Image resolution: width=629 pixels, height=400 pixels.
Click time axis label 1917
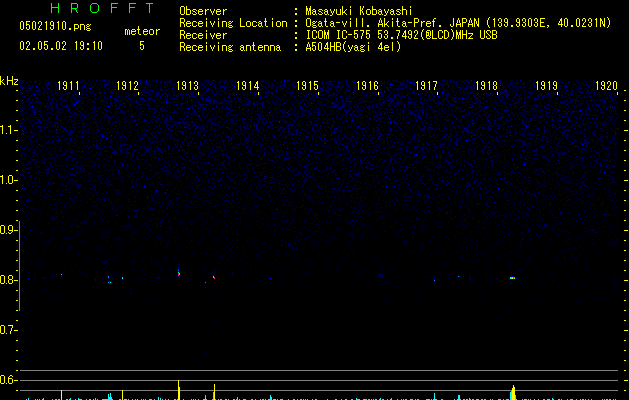(x=426, y=86)
